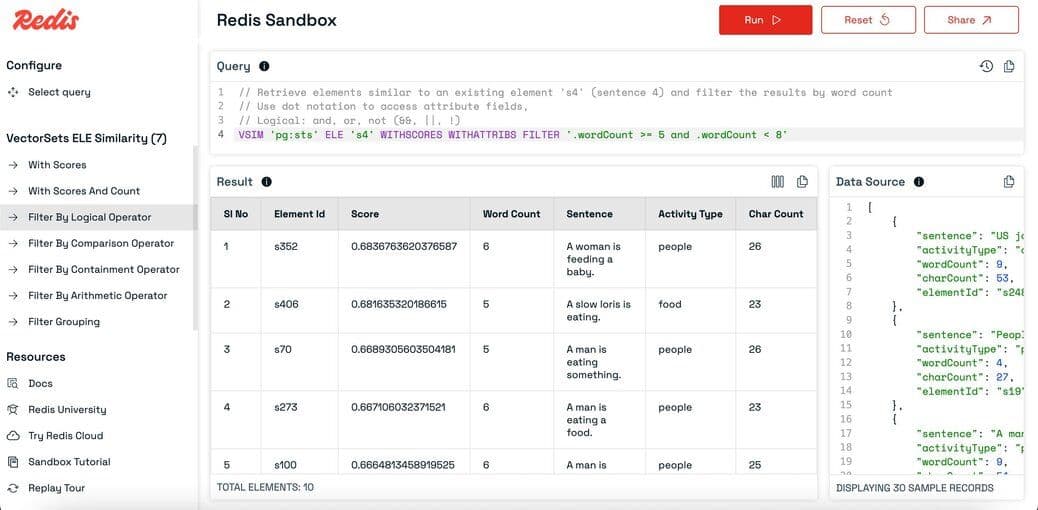Run the current query

(763, 20)
